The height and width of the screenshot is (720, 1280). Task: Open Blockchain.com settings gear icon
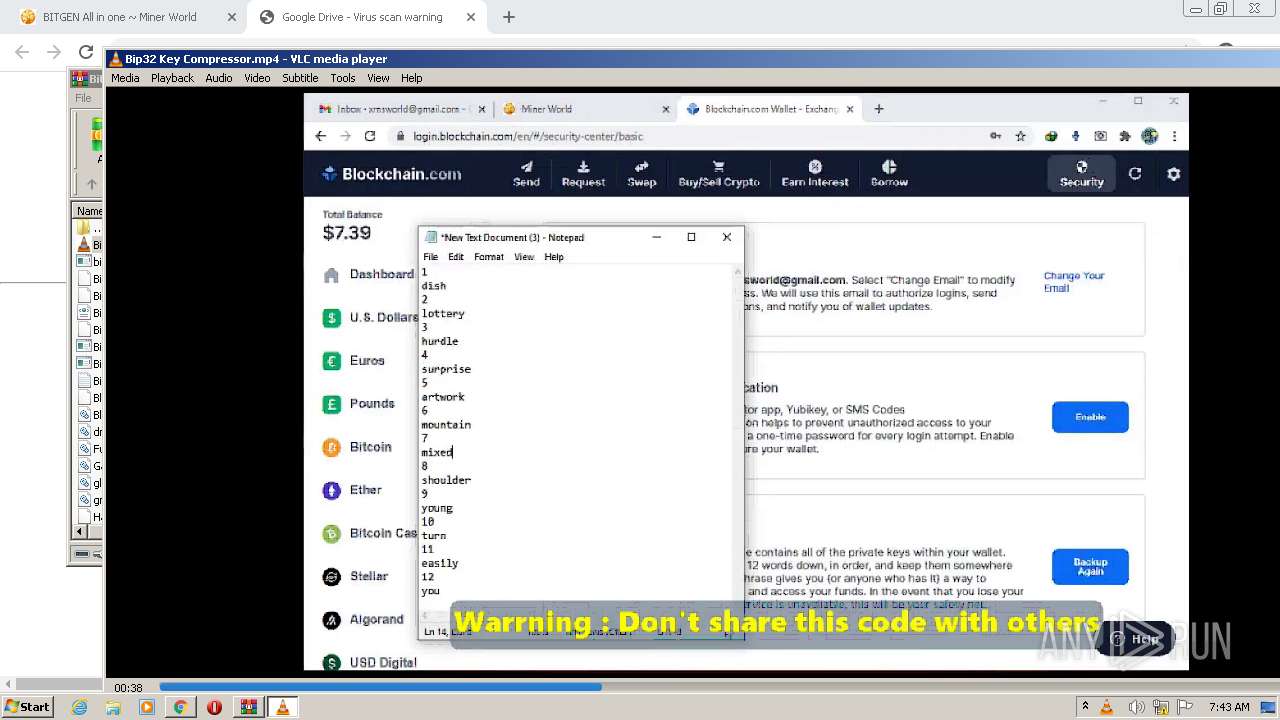(1174, 174)
